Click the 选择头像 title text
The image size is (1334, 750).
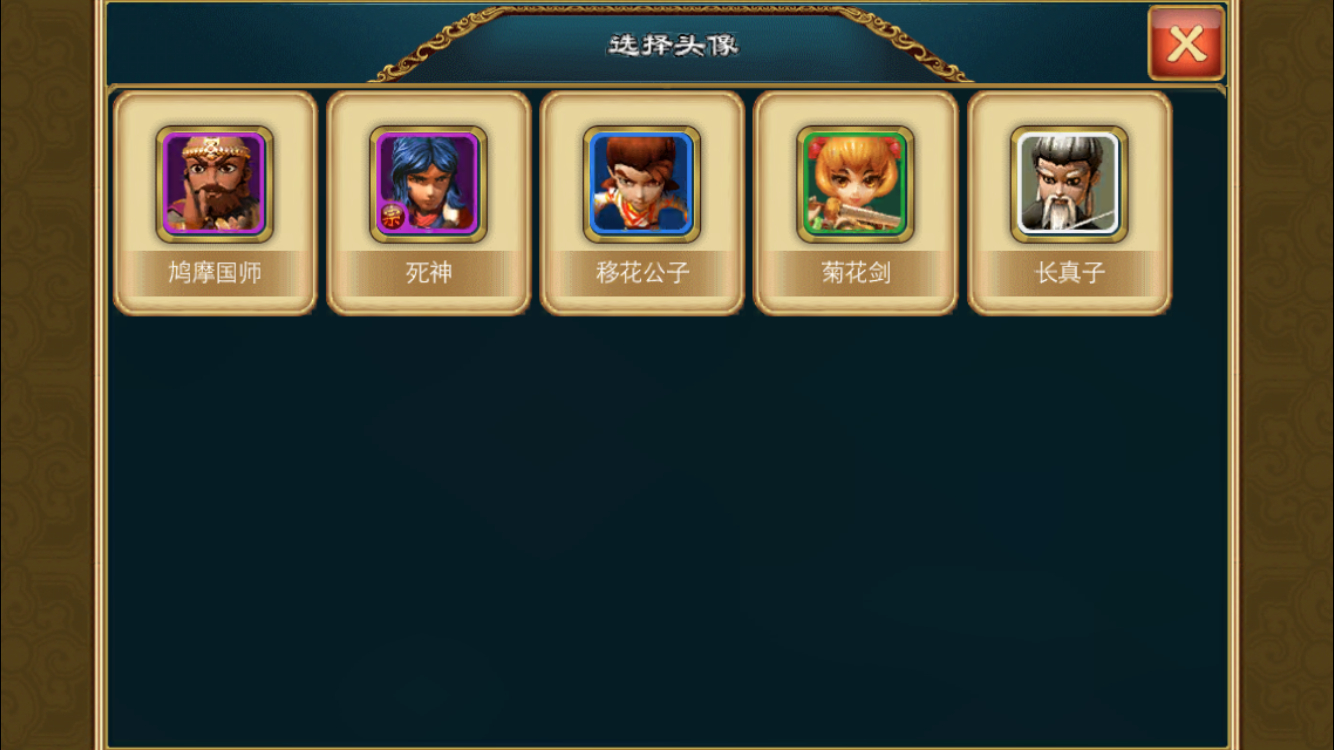pos(673,45)
